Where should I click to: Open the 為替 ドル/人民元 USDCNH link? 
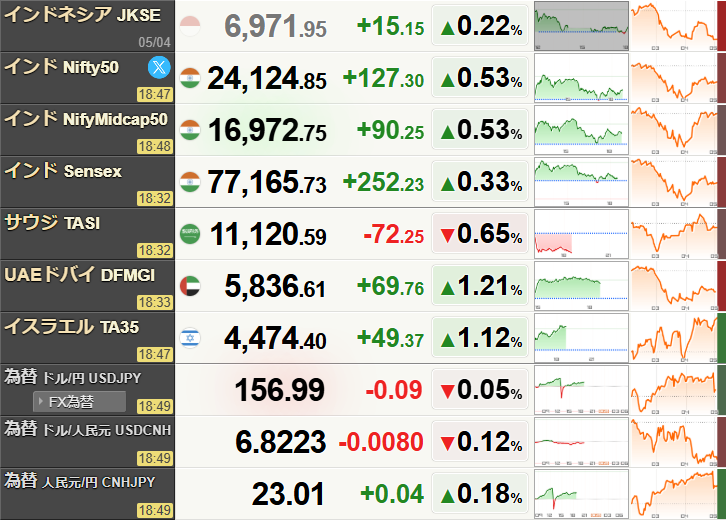pos(88,429)
